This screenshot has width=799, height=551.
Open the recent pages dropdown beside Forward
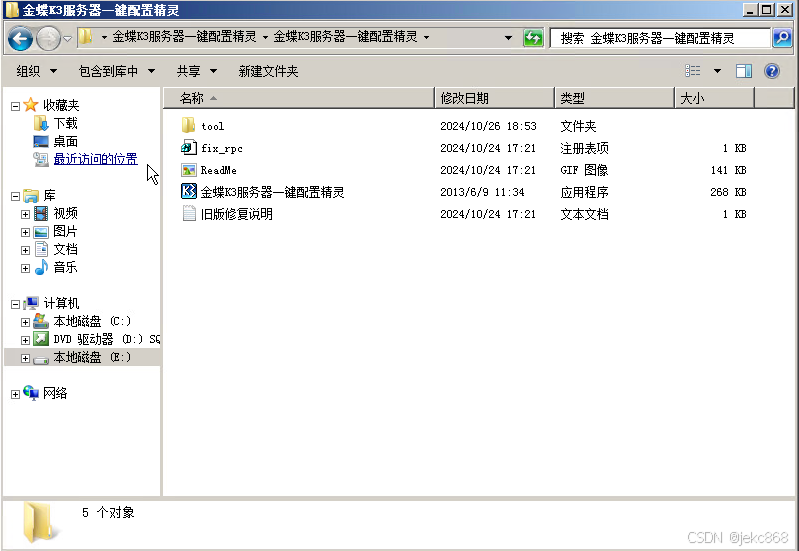67,38
